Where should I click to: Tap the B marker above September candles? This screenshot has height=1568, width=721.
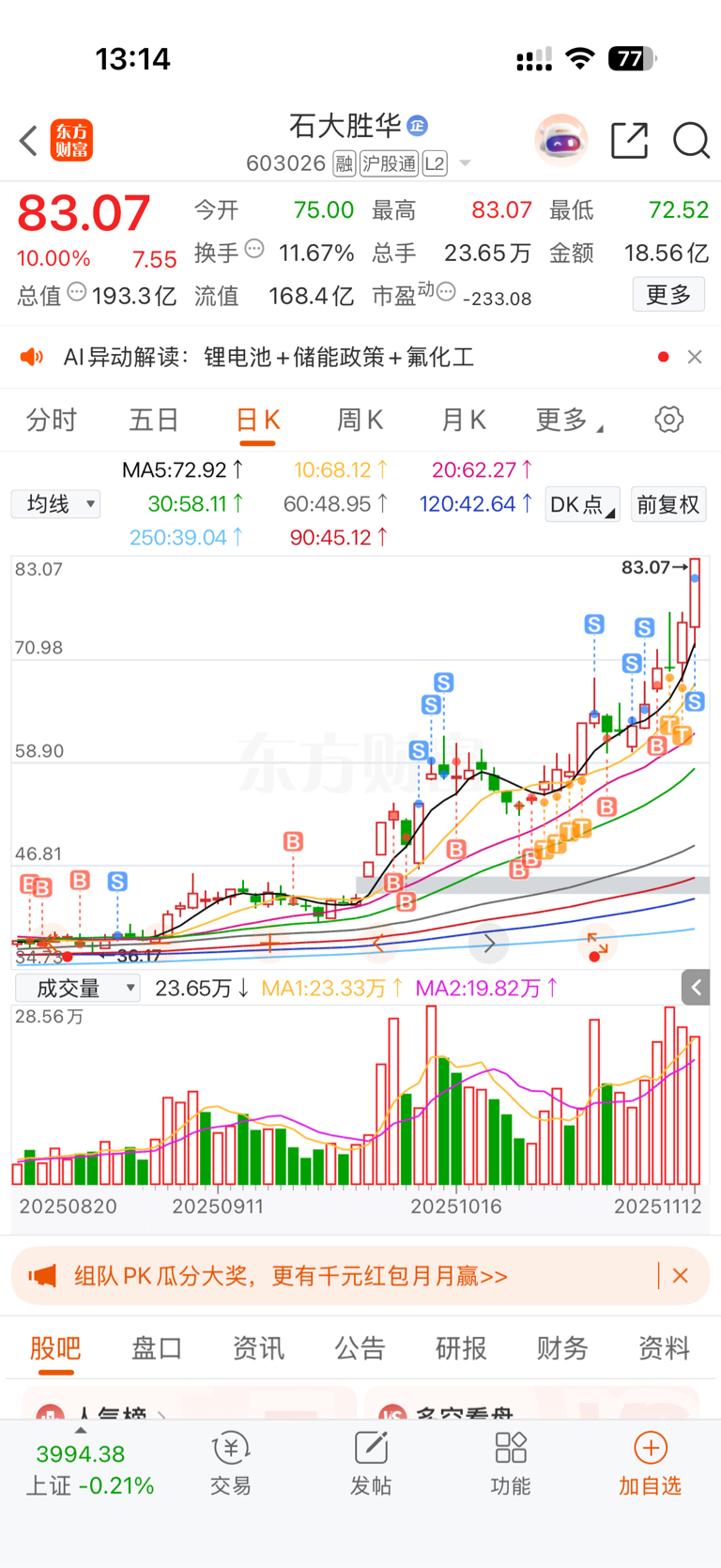(x=294, y=841)
